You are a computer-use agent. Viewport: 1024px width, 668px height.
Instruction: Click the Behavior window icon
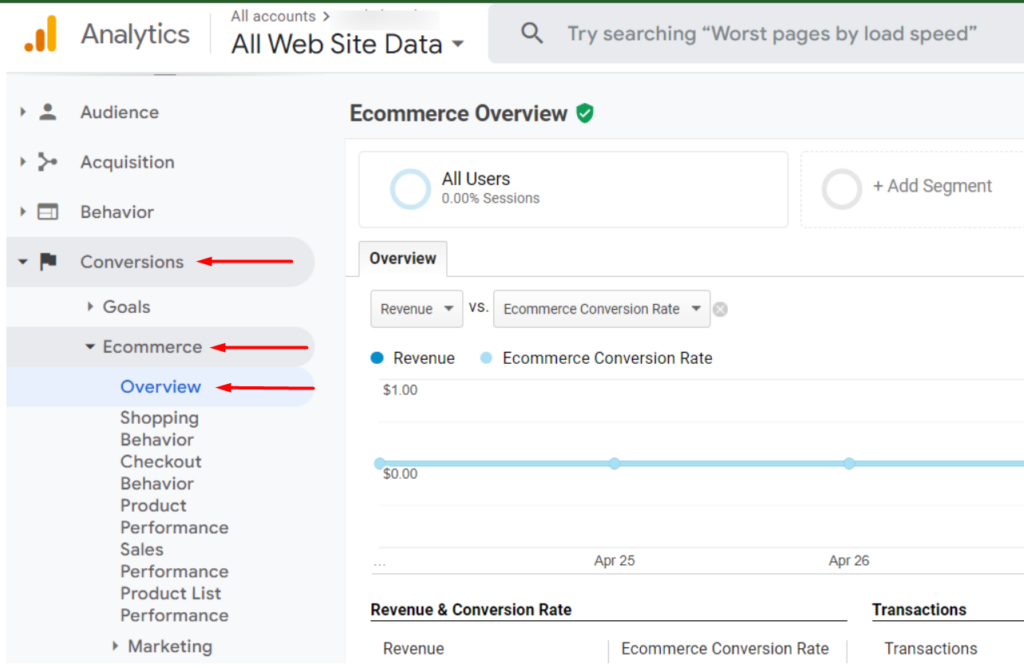48,212
